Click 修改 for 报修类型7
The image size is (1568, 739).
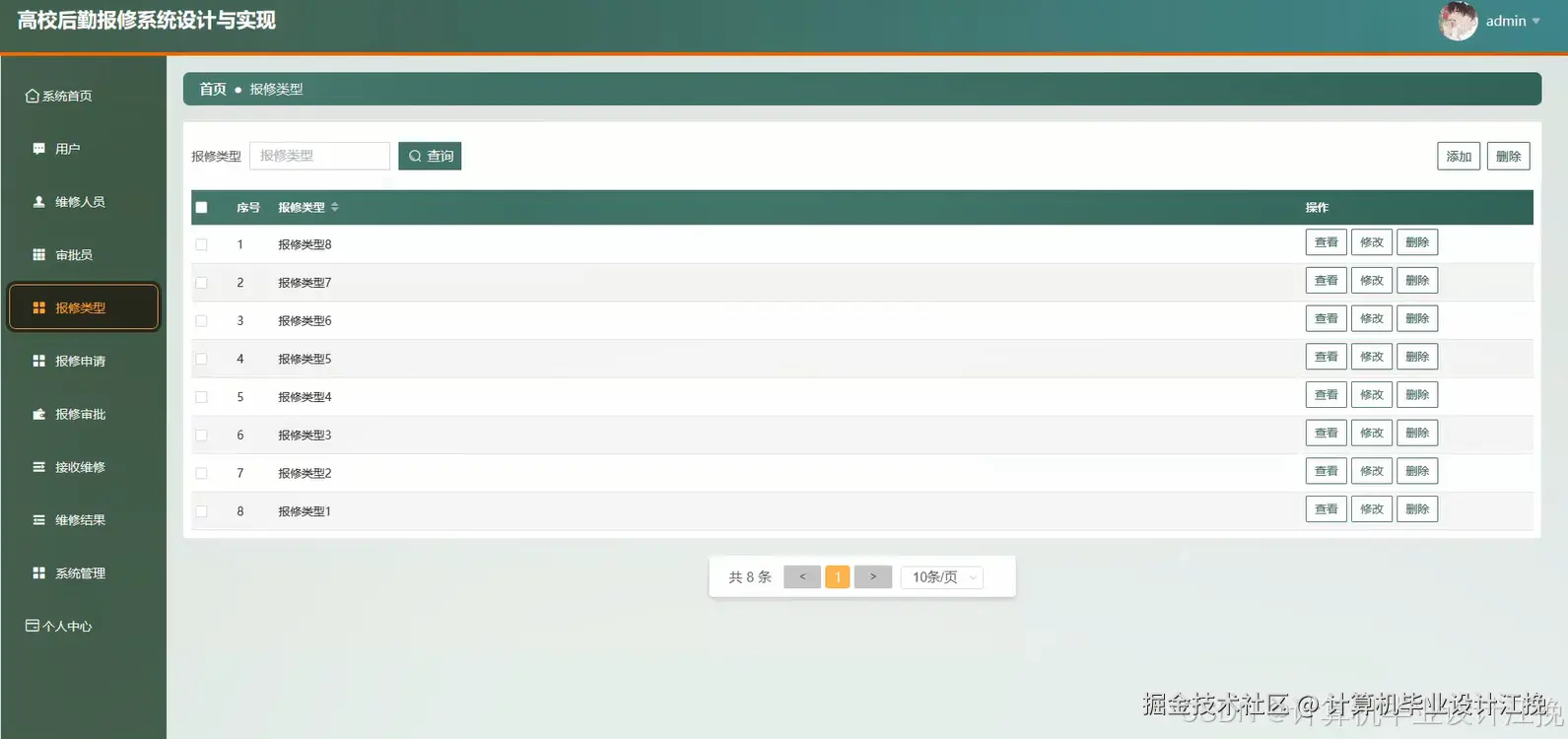click(1372, 281)
